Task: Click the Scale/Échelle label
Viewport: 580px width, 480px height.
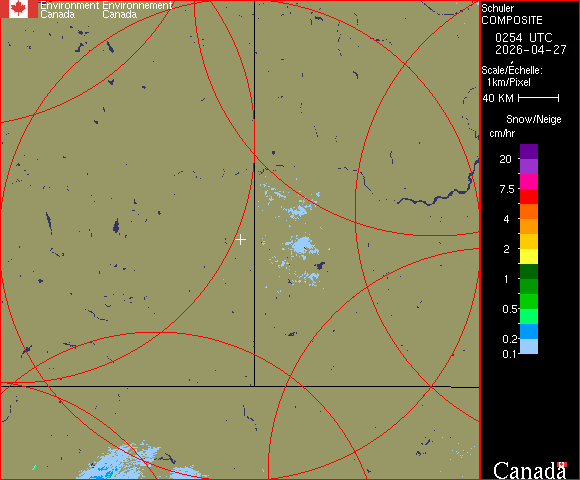Action: (x=512, y=70)
